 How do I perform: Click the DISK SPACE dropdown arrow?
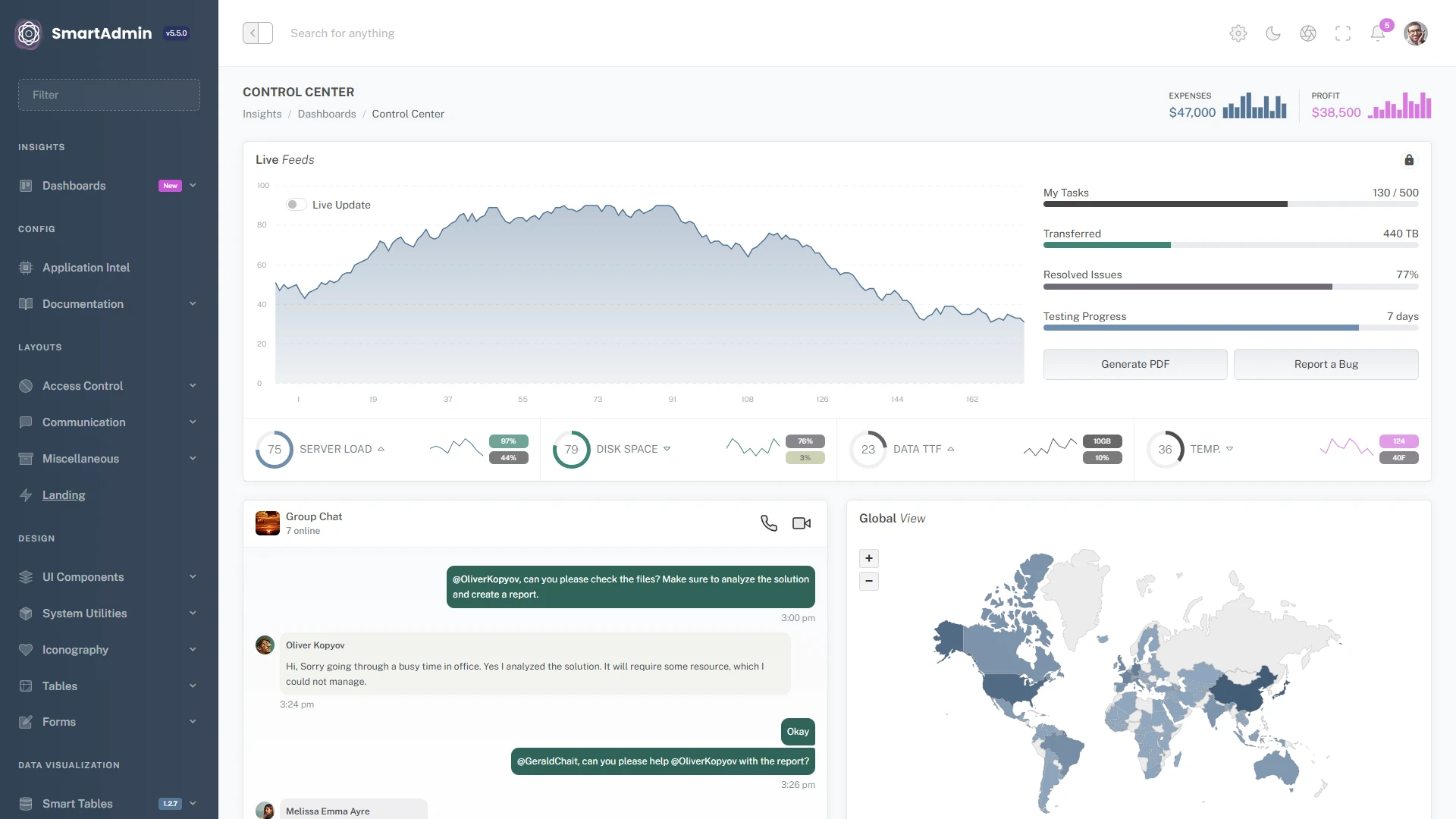[x=667, y=450]
